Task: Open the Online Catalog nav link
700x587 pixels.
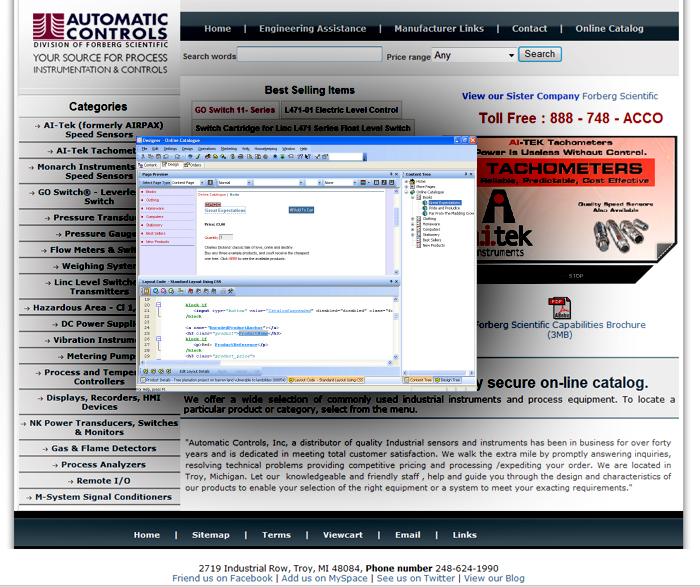Action: [x=609, y=29]
